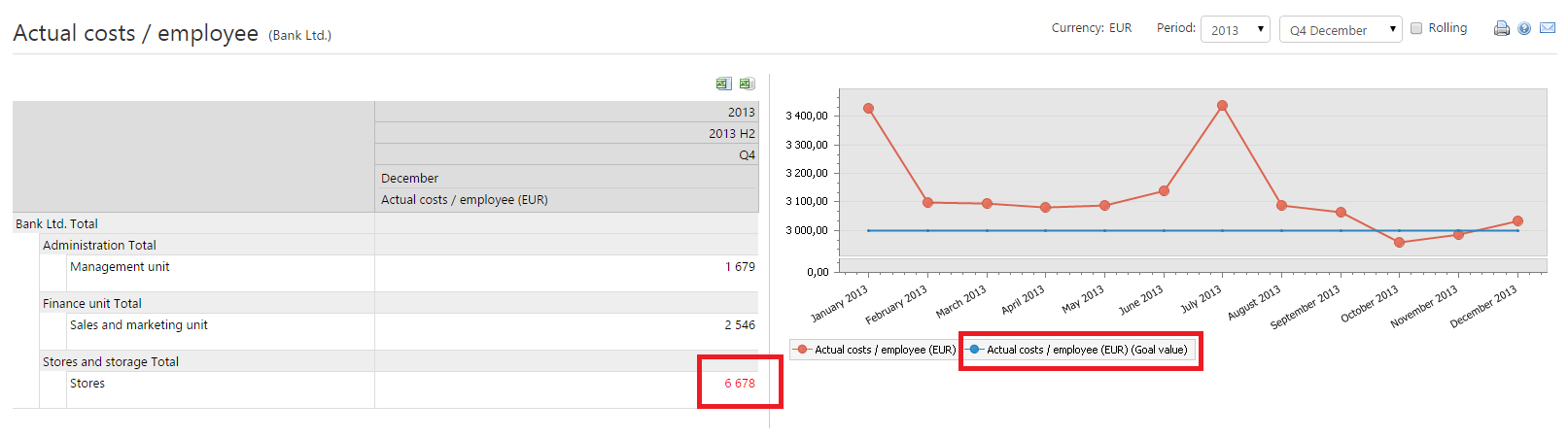Select the Finance unit Total row
Image resolution: width=1568 pixels, height=438 pixels.
(x=91, y=304)
